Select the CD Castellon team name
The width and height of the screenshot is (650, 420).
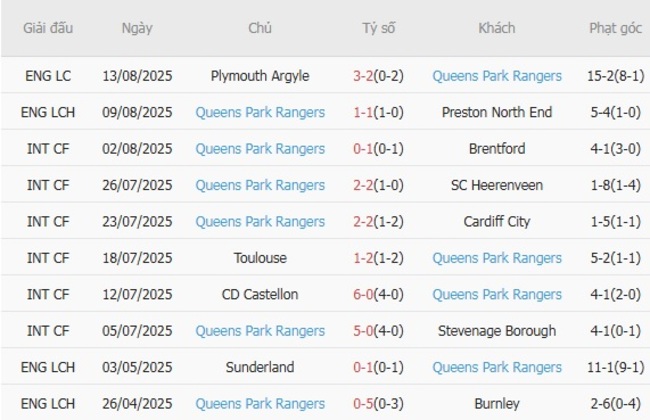coord(260,294)
